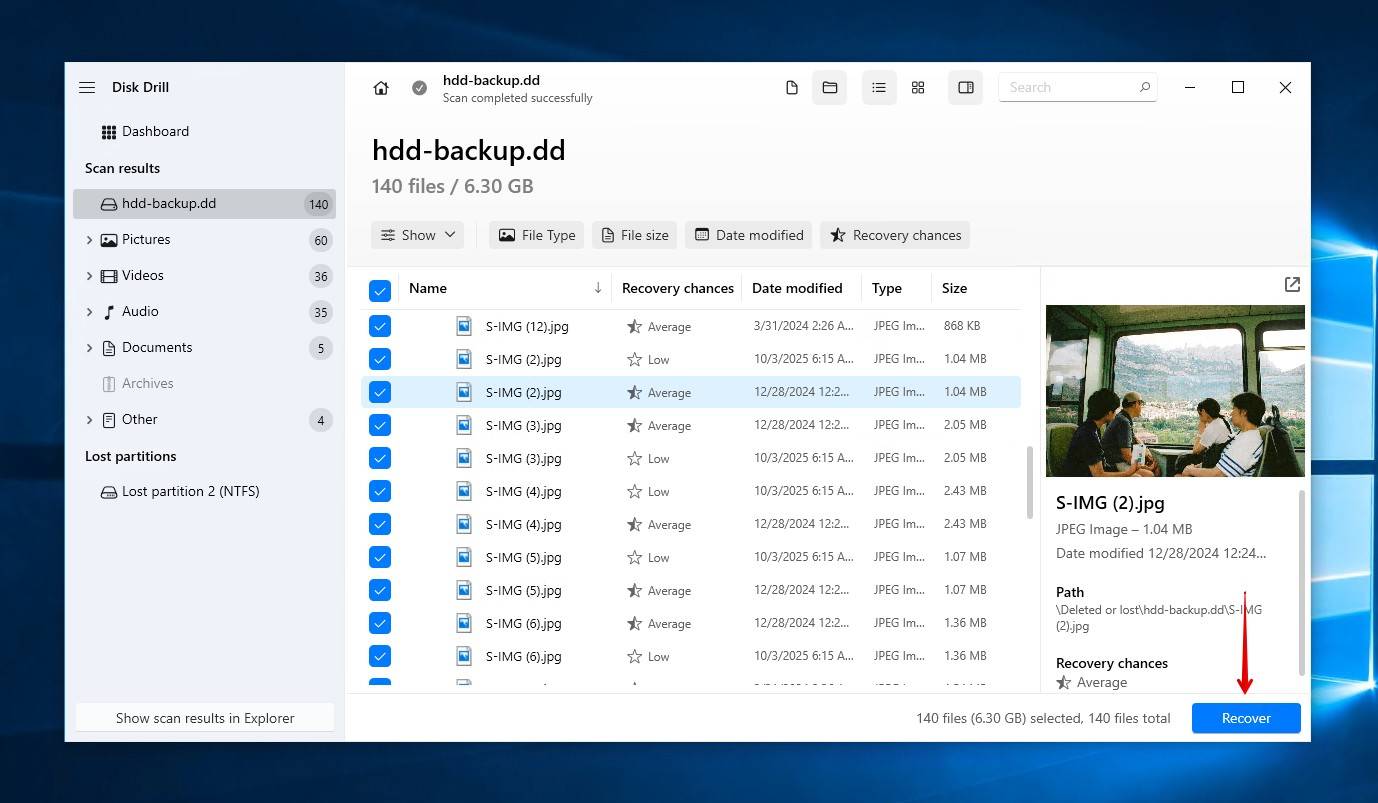The image size is (1378, 803).
Task: Uncheck the select-all checkbox in the header
Action: pos(380,289)
